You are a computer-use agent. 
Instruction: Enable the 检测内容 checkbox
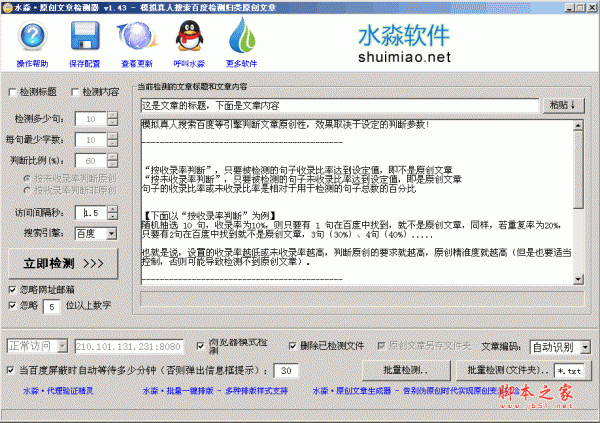pos(75,92)
